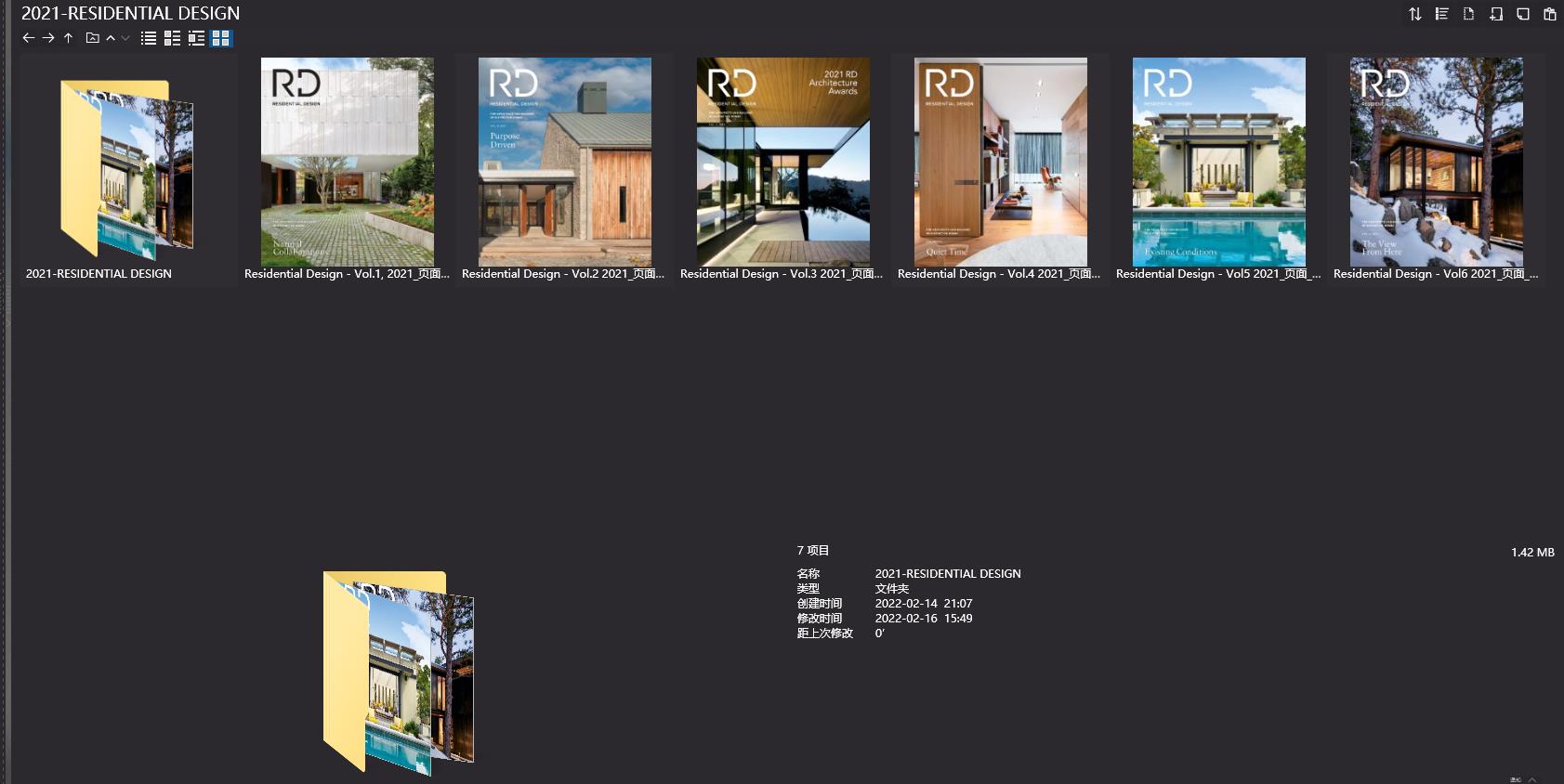Click the blank document icon at top right
Image resolution: width=1564 pixels, height=784 pixels.
(x=1468, y=14)
